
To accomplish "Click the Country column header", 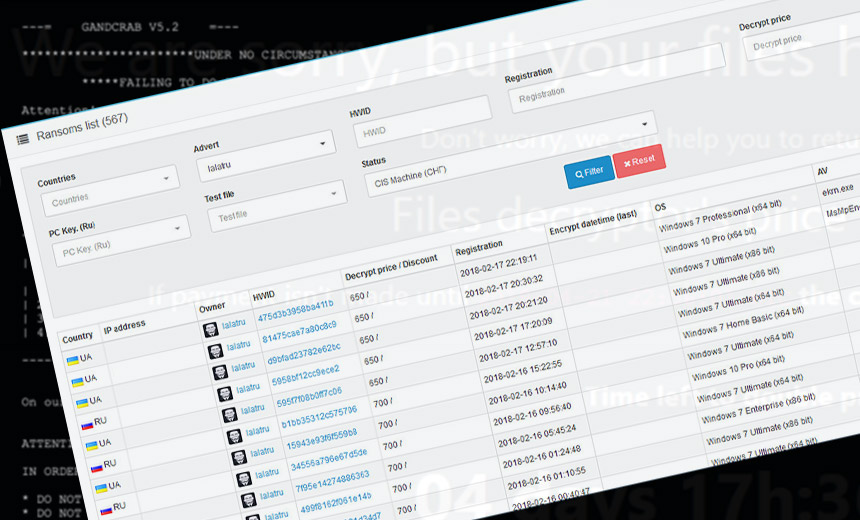I will pos(77,337).
